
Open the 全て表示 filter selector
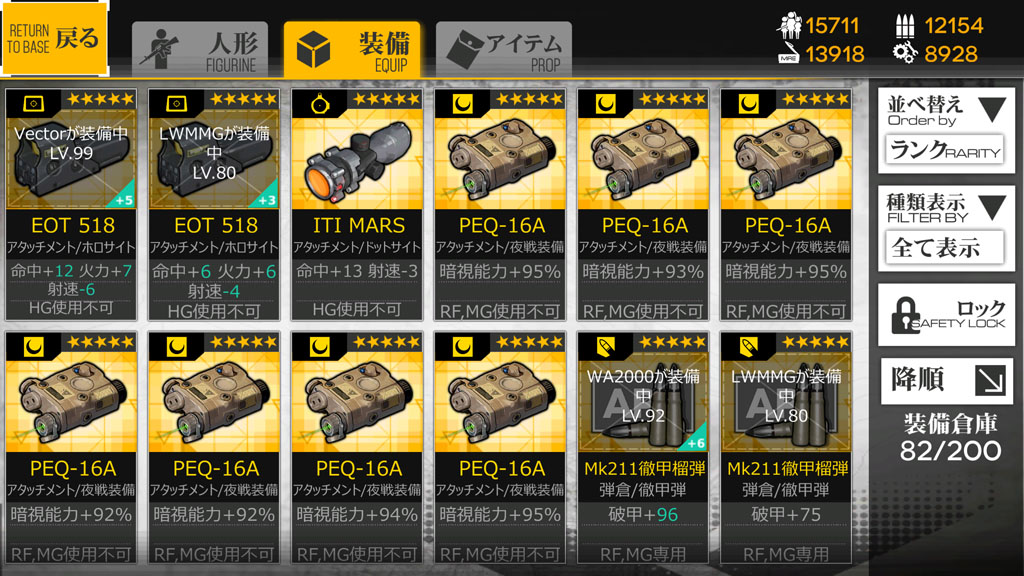tap(945, 248)
